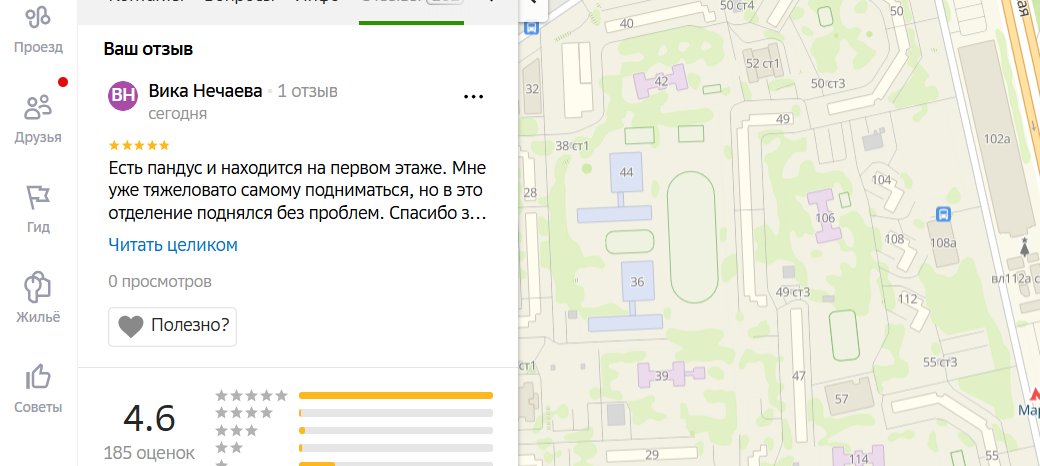Screen dimensions: 1040x466
Task: Select building 104 on the map
Action: 881,180
